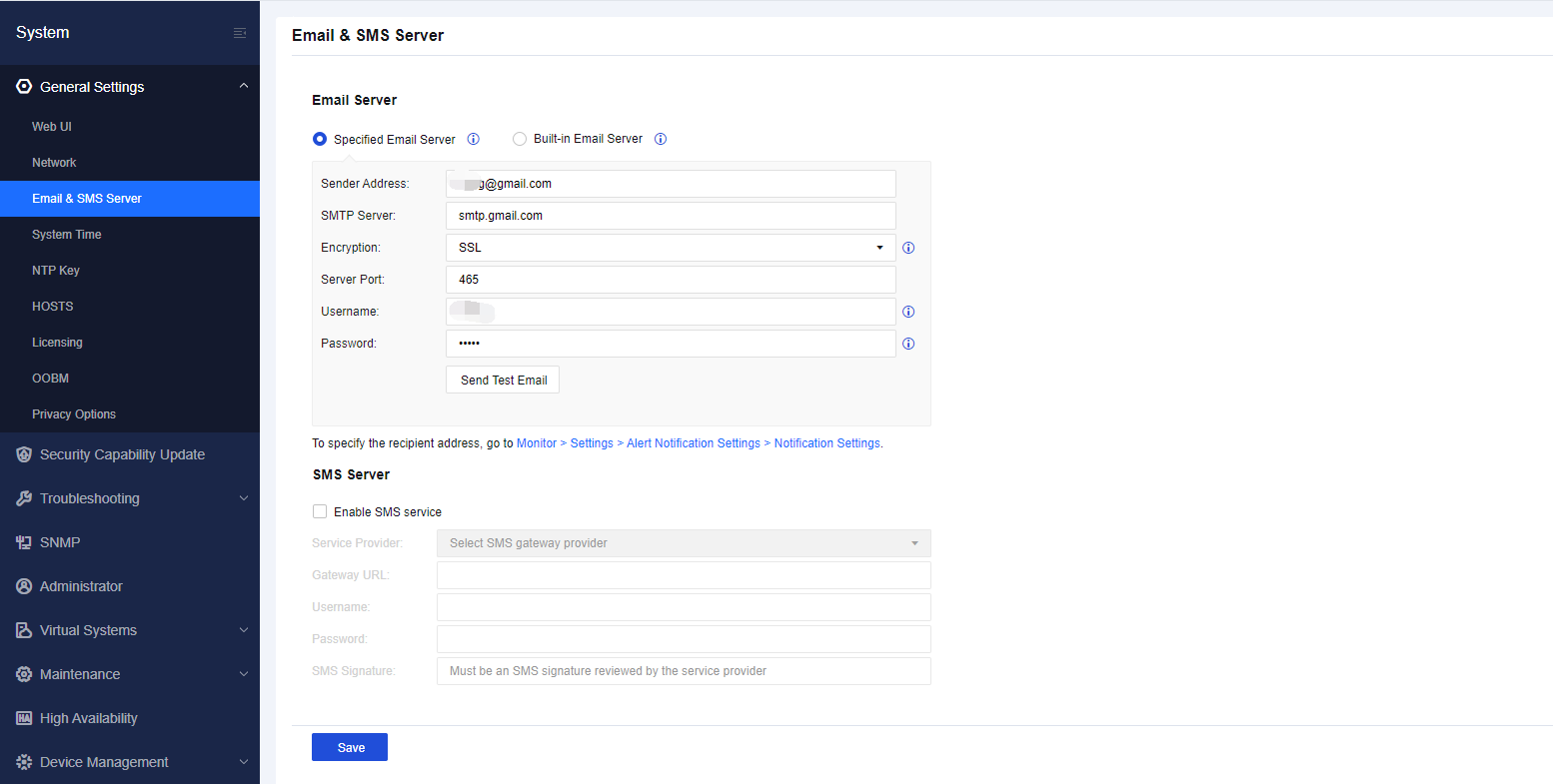The height and width of the screenshot is (784, 1553).
Task: Click the sidebar collapse icon next to System
Action: coord(240,33)
